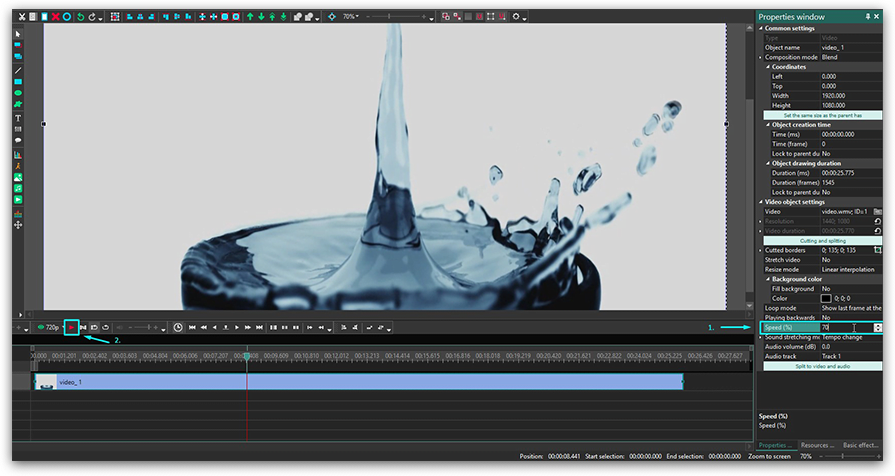Click Split to video and audio button
This screenshot has height=476, width=895.
823,366
